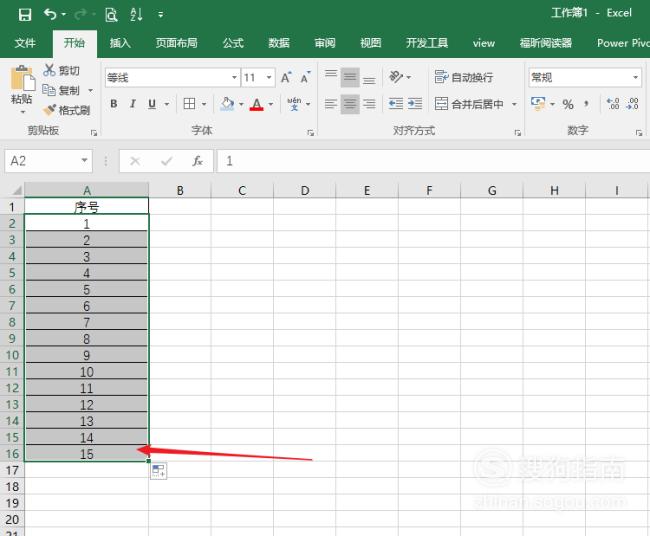This screenshot has height=536, width=650.
Task: Apply the red font color A
Action: point(257,104)
